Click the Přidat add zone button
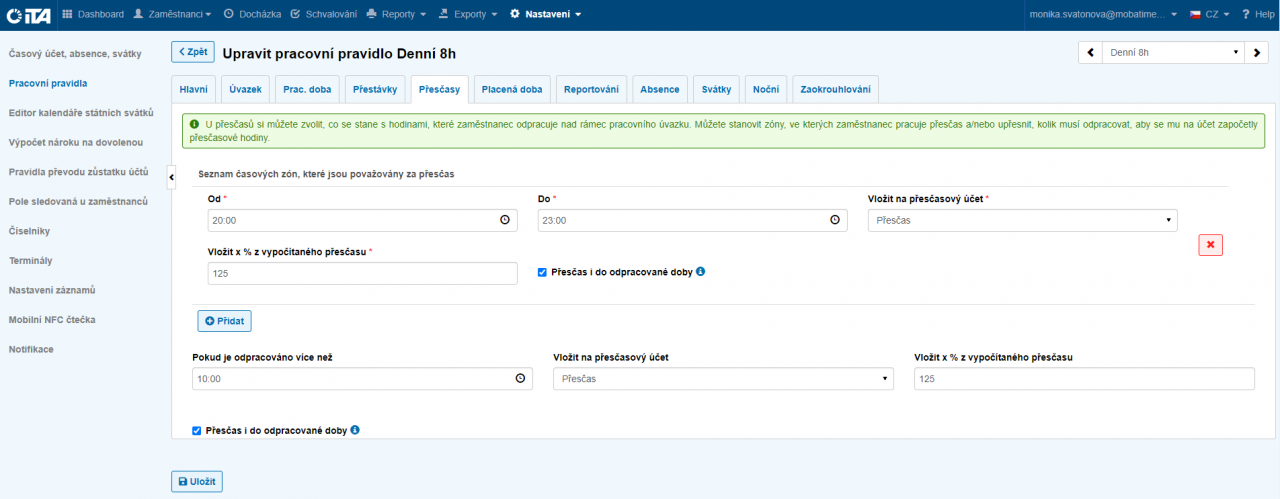 pyautogui.click(x=224, y=320)
